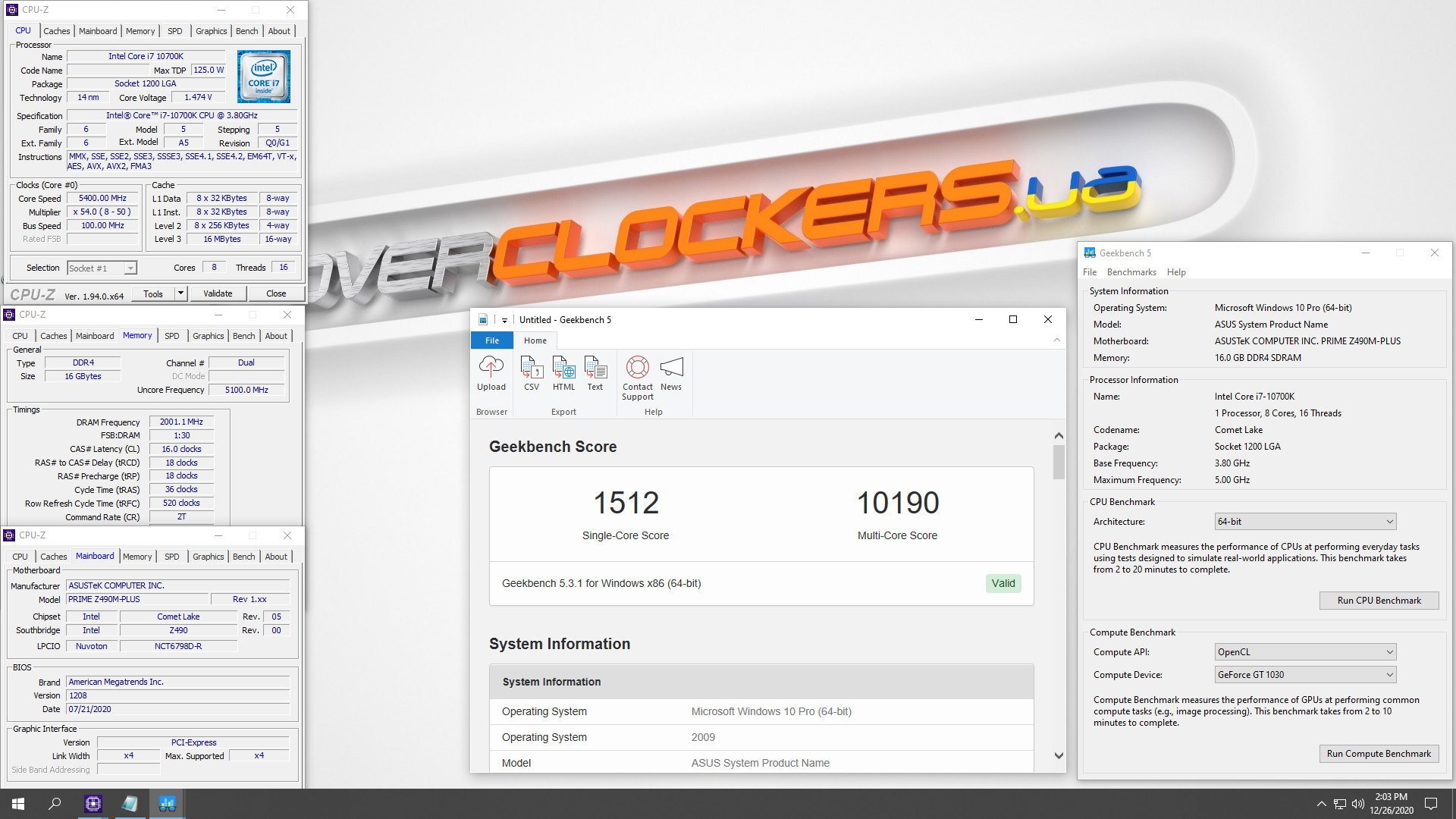
Task: Click the Max TDP 125.0 W value
Action: tap(208, 71)
